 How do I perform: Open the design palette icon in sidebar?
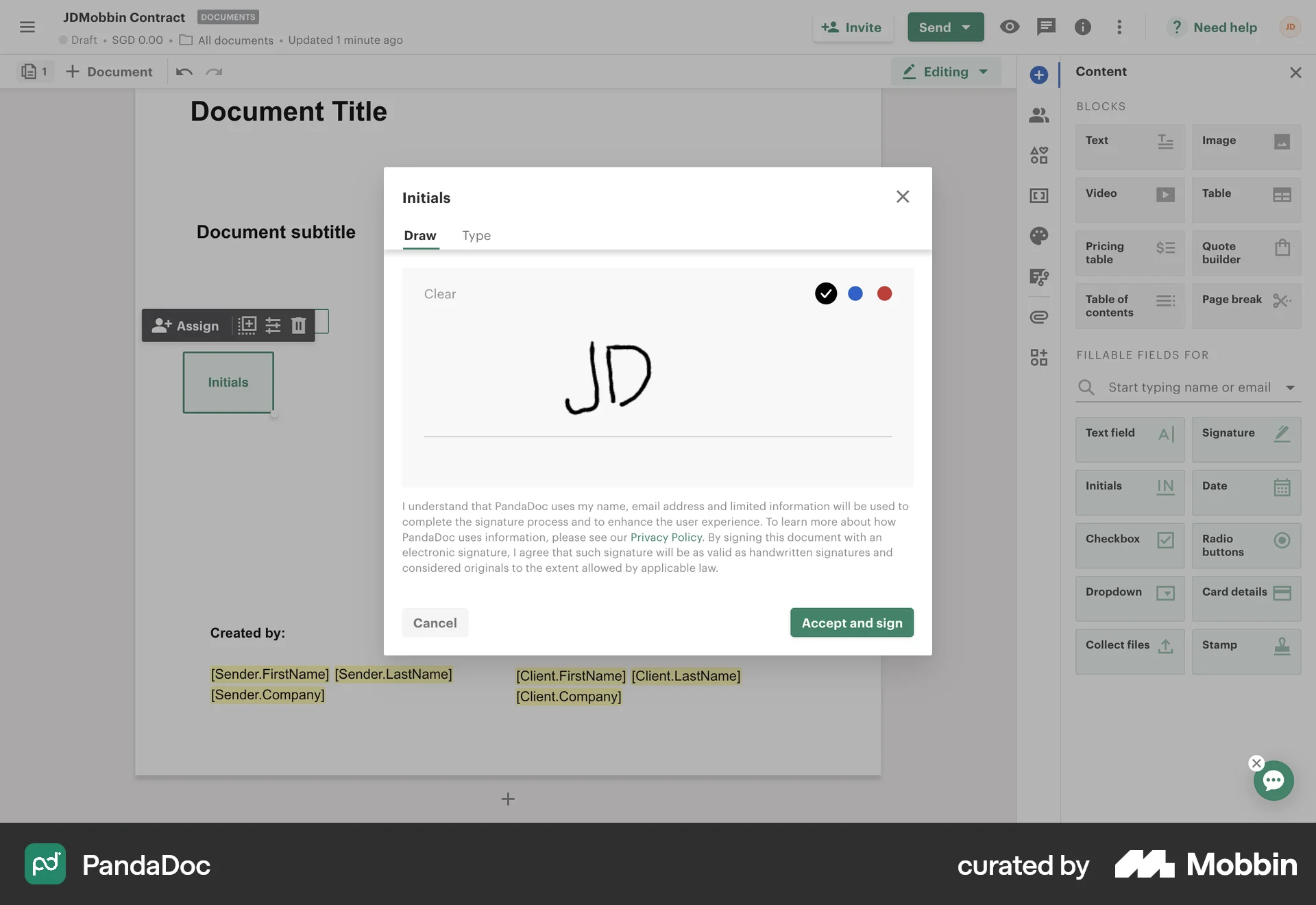tap(1038, 236)
